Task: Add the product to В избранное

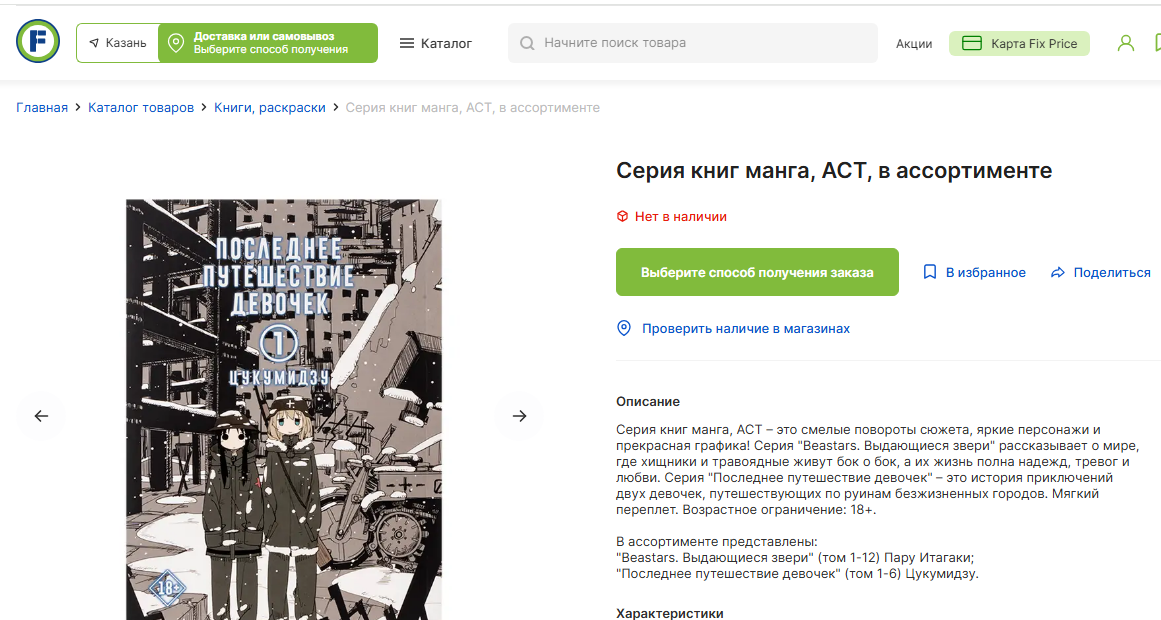Action: 974,273
